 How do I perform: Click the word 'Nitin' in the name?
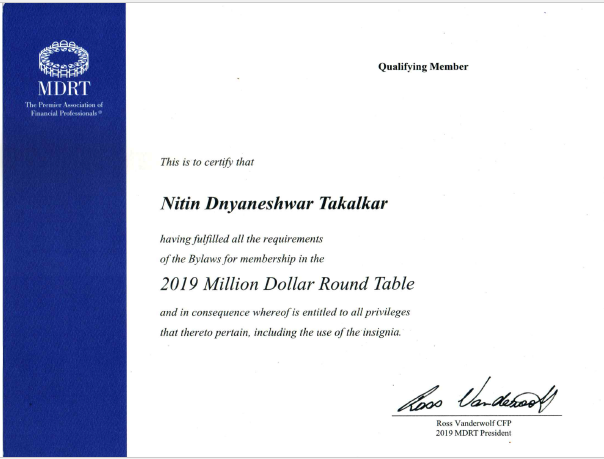181,203
